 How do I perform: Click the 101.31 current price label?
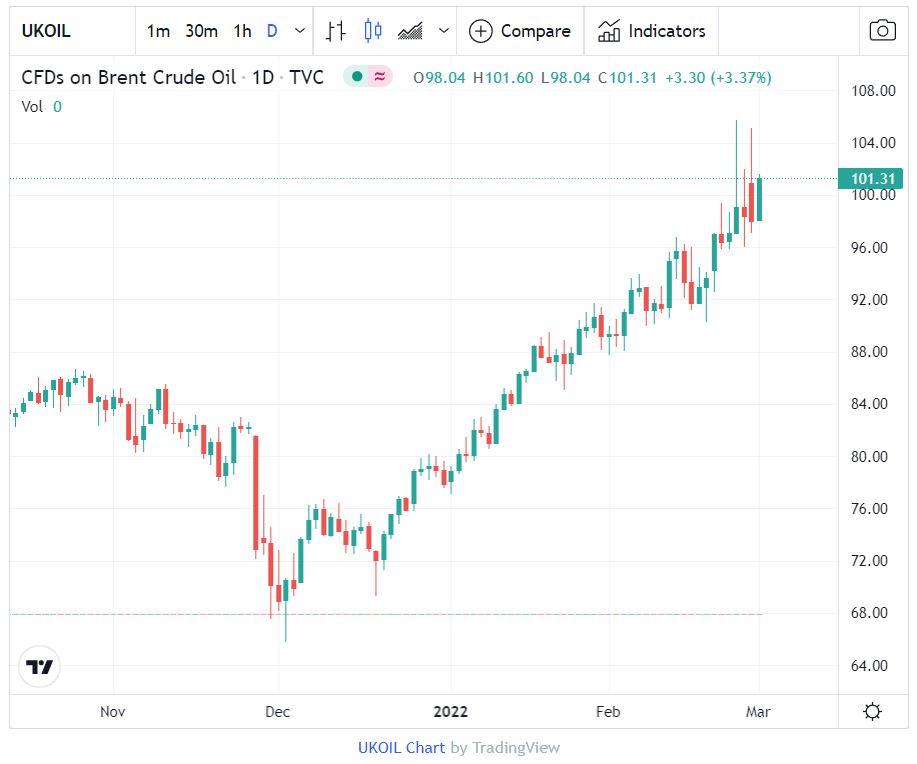870,179
